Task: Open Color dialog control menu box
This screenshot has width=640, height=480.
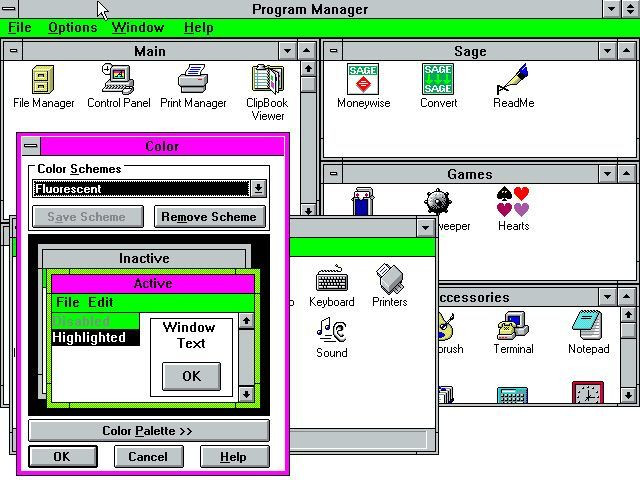Action: (x=31, y=146)
